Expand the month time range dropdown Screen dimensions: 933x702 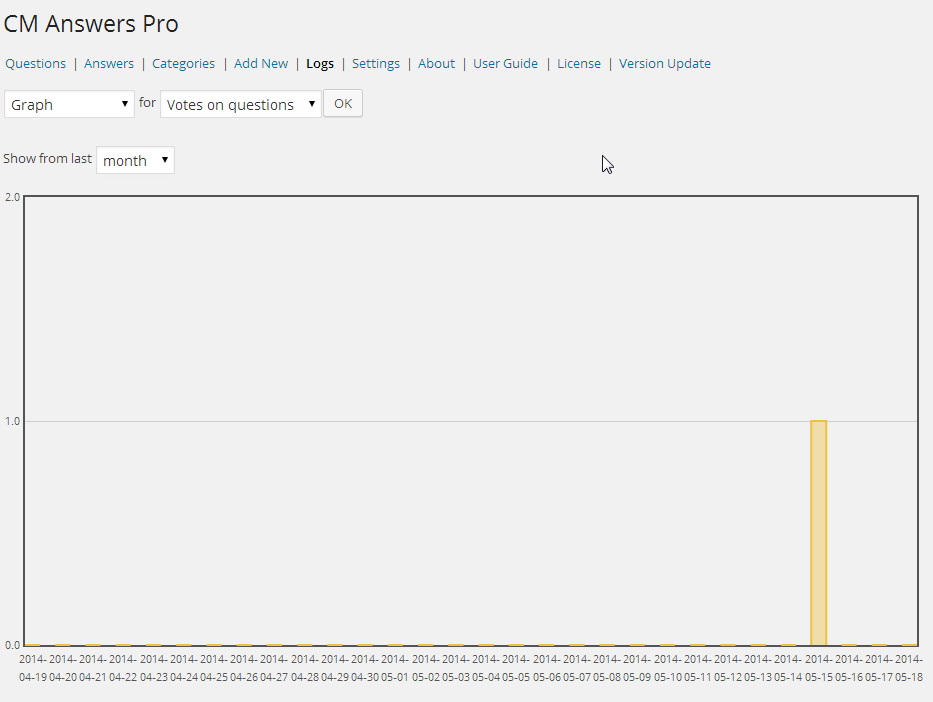point(135,160)
